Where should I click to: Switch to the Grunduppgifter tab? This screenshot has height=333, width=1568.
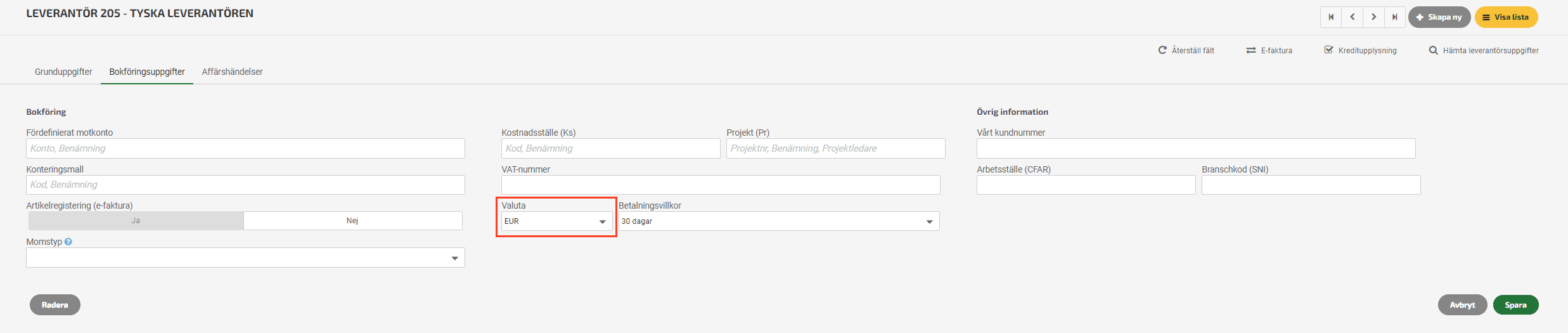click(x=63, y=72)
